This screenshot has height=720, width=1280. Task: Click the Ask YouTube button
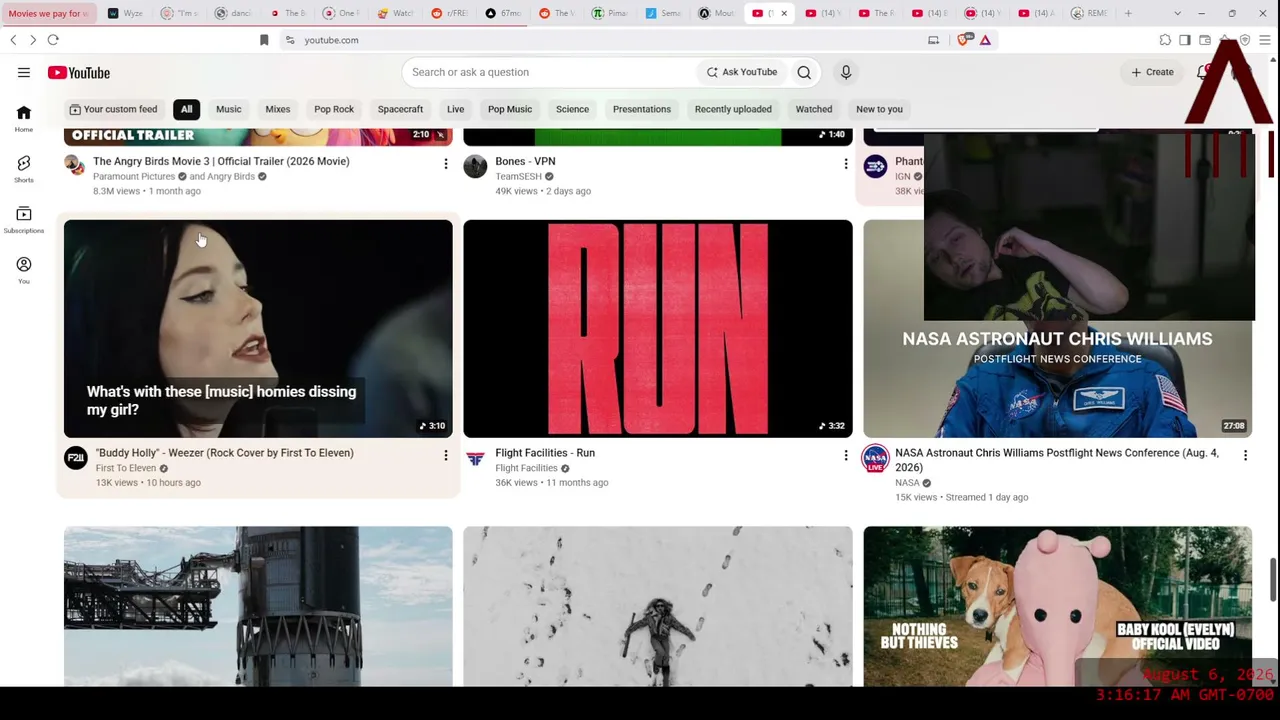742,72
